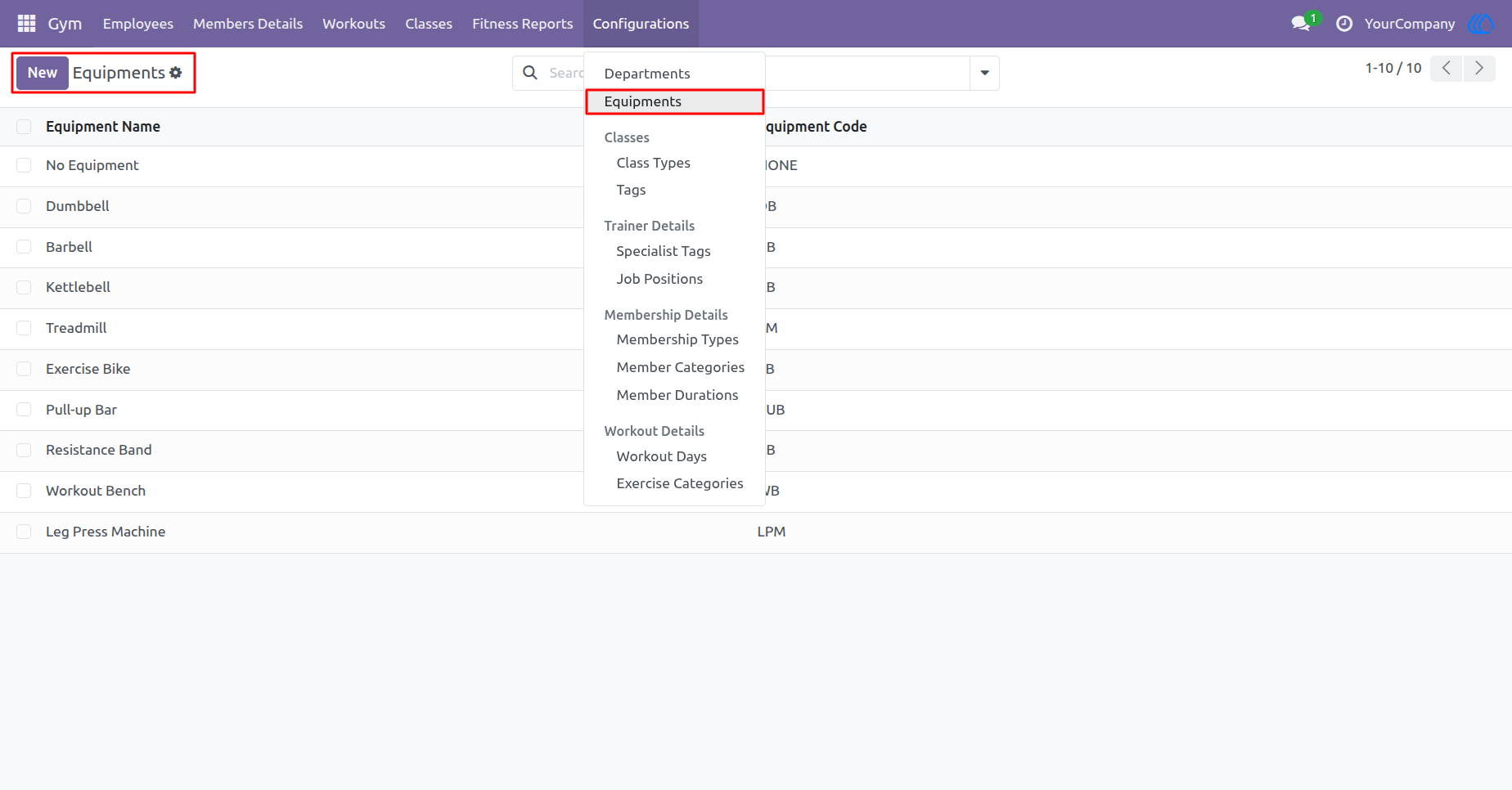
Task: Click the user avatar icon
Action: click(1481, 24)
